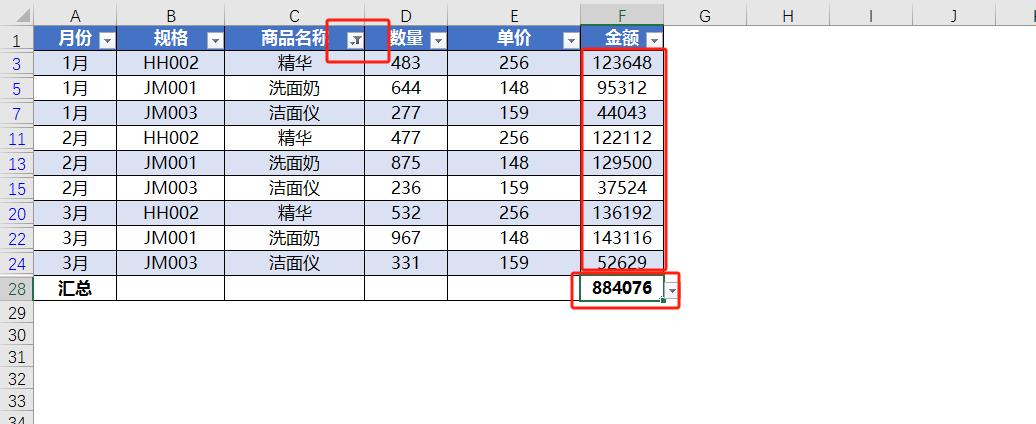Image resolution: width=1036 pixels, height=424 pixels.
Task: Select column E header
Action: [514, 16]
